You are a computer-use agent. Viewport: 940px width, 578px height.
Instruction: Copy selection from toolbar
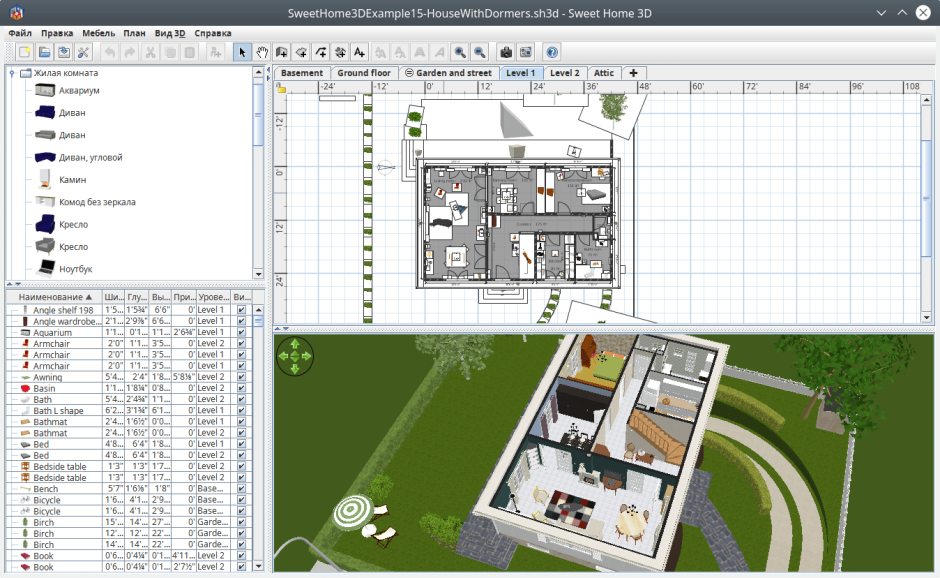[x=170, y=52]
